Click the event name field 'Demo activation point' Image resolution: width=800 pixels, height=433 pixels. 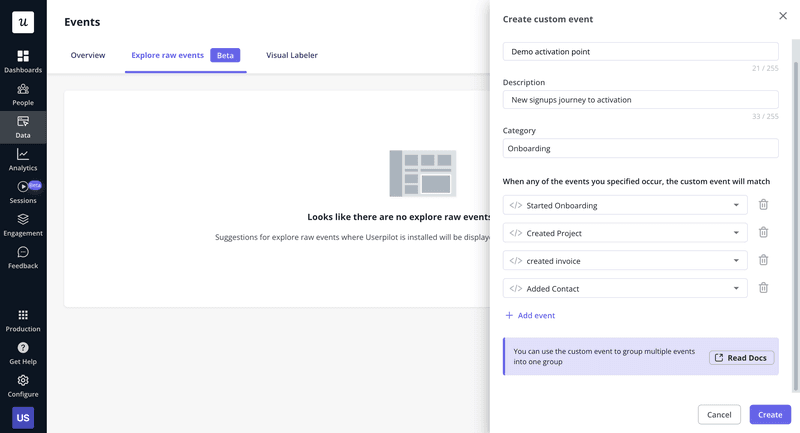[640, 52]
